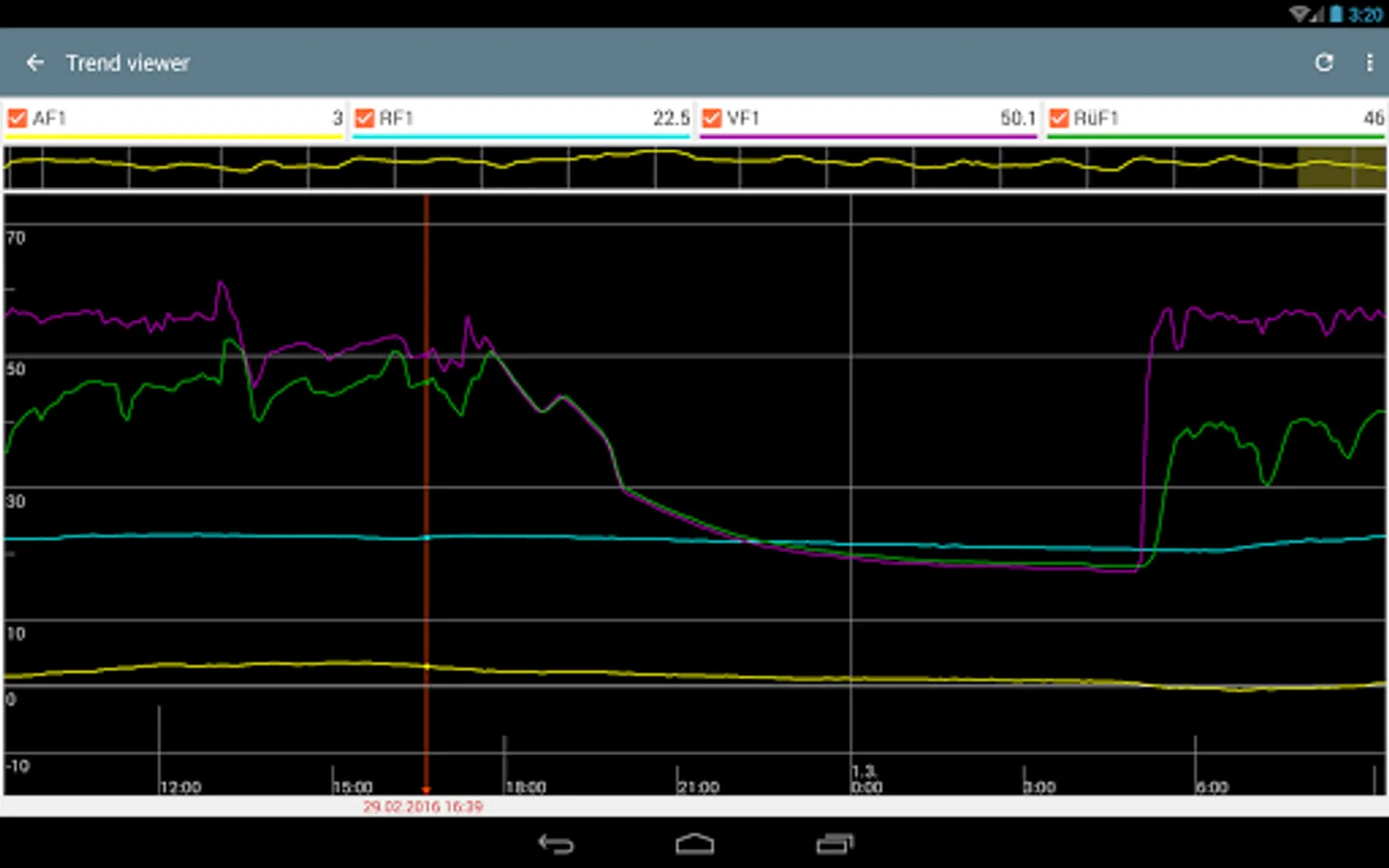Viewport: 1389px width, 868px height.
Task: Select the AF1 value 3
Action: tap(337, 118)
